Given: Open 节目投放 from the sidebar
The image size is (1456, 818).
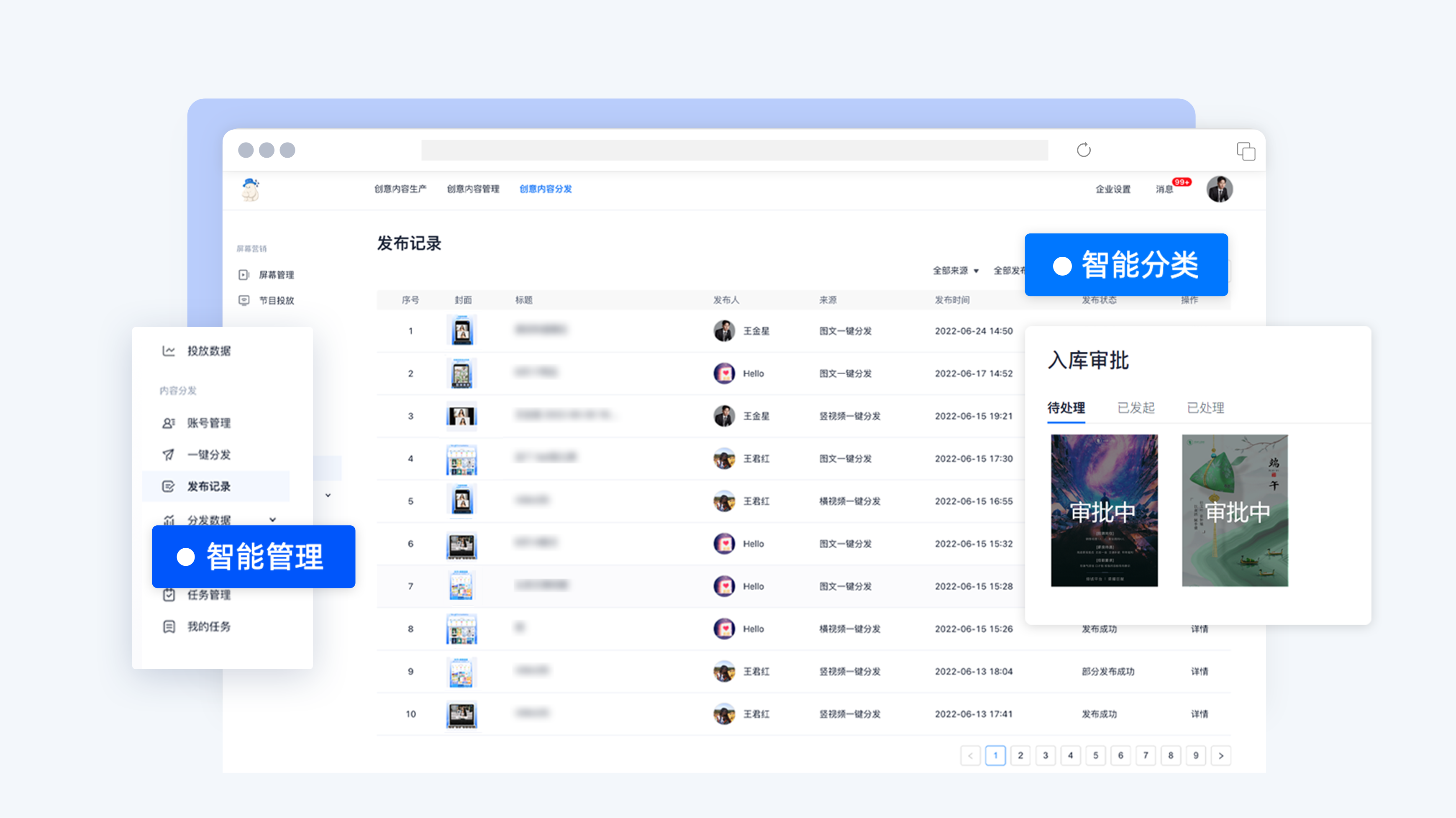Looking at the screenshot, I should 276,301.
